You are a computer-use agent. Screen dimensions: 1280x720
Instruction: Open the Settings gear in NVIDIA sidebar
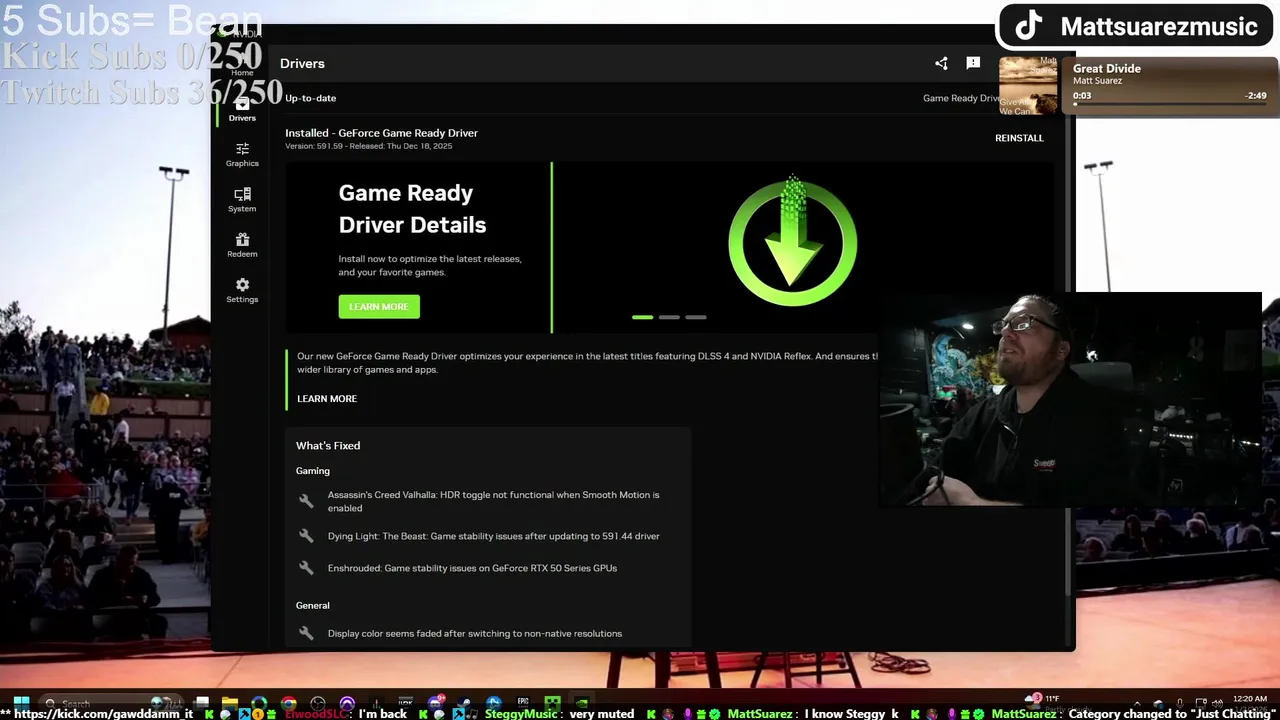point(242,291)
